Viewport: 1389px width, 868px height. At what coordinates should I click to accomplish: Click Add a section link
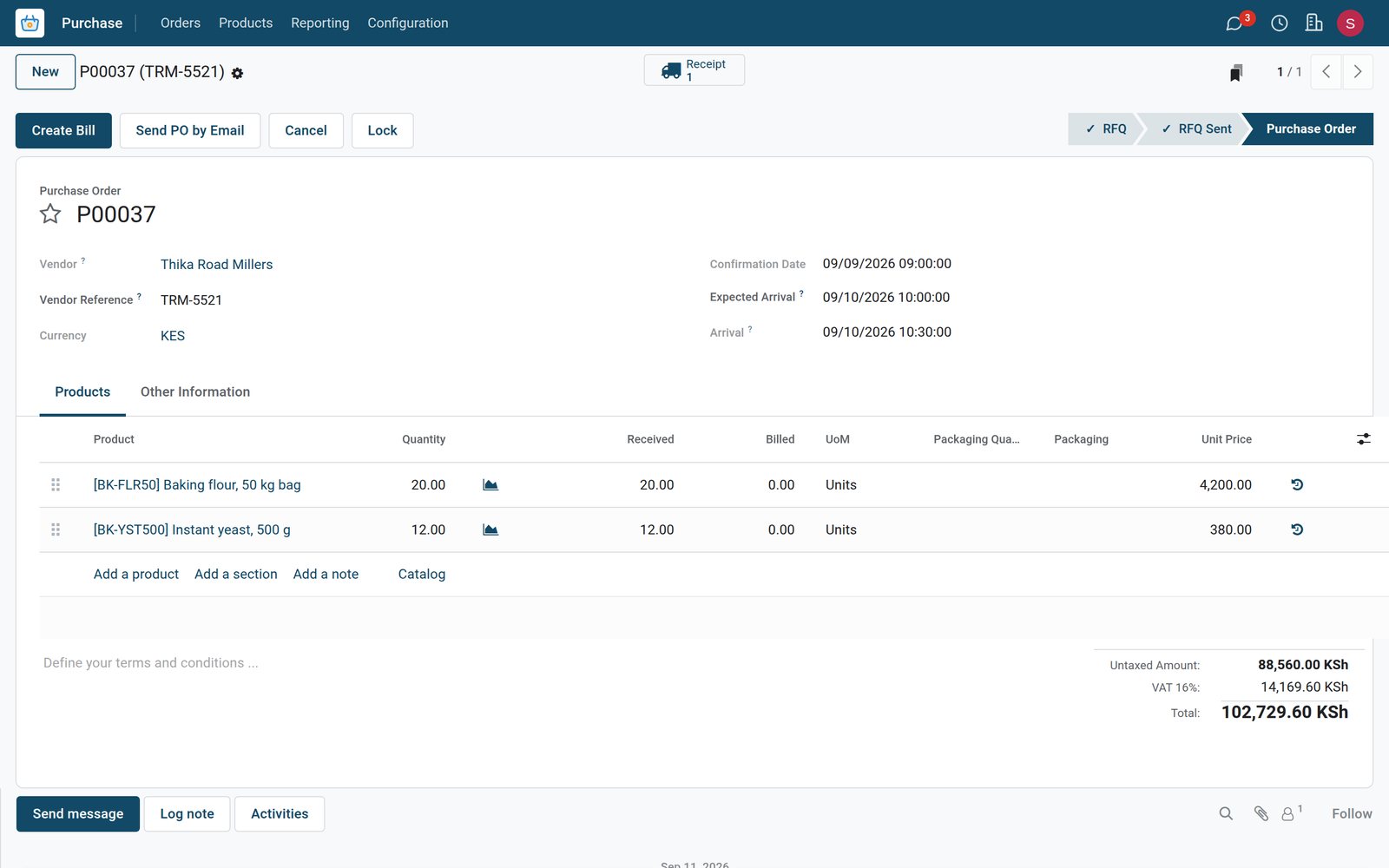click(x=236, y=575)
